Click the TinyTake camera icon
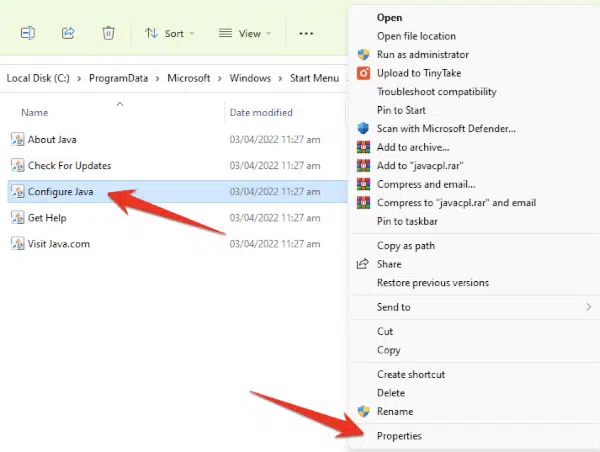Viewport: 600px width, 452px height. pyautogui.click(x=363, y=73)
